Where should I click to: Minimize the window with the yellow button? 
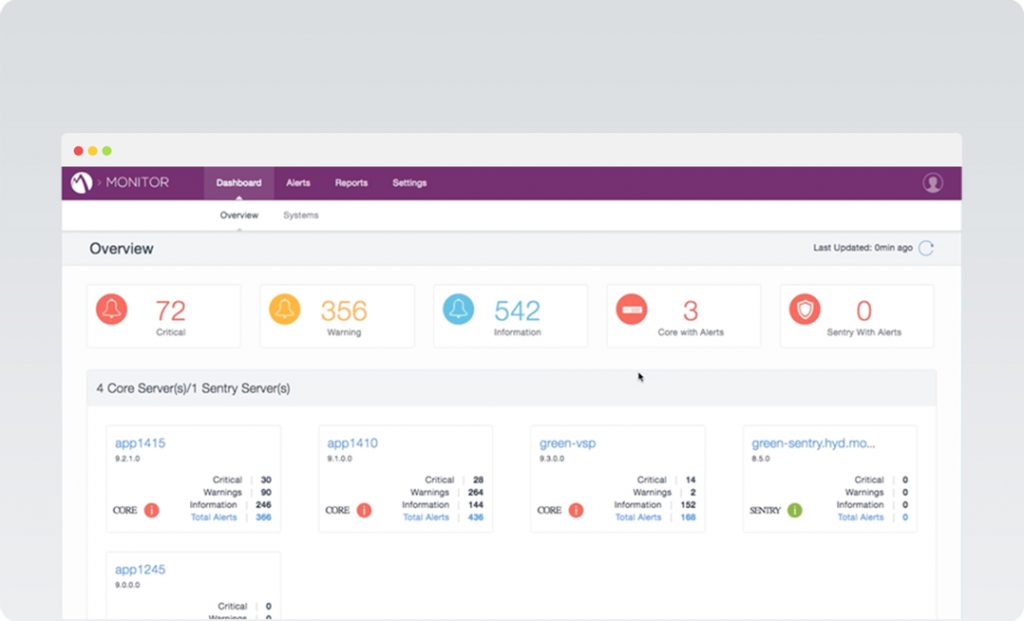pyautogui.click(x=93, y=151)
